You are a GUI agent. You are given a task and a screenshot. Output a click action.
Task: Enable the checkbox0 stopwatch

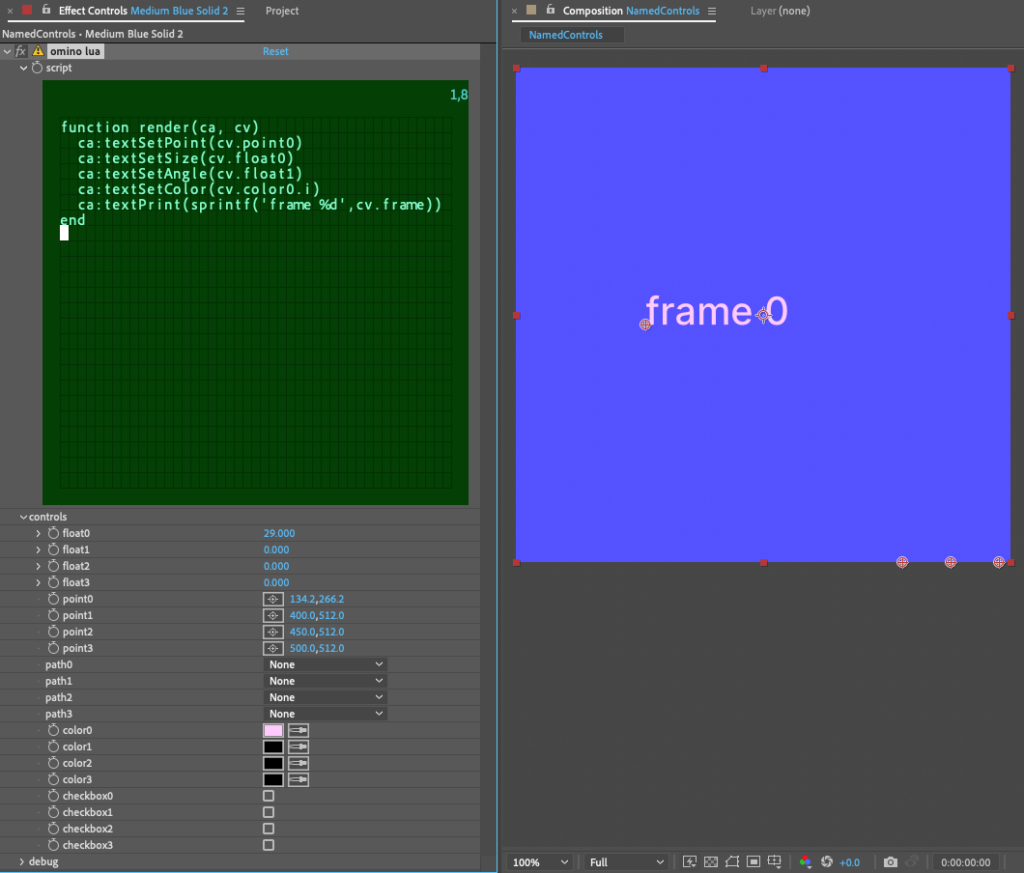(54, 795)
